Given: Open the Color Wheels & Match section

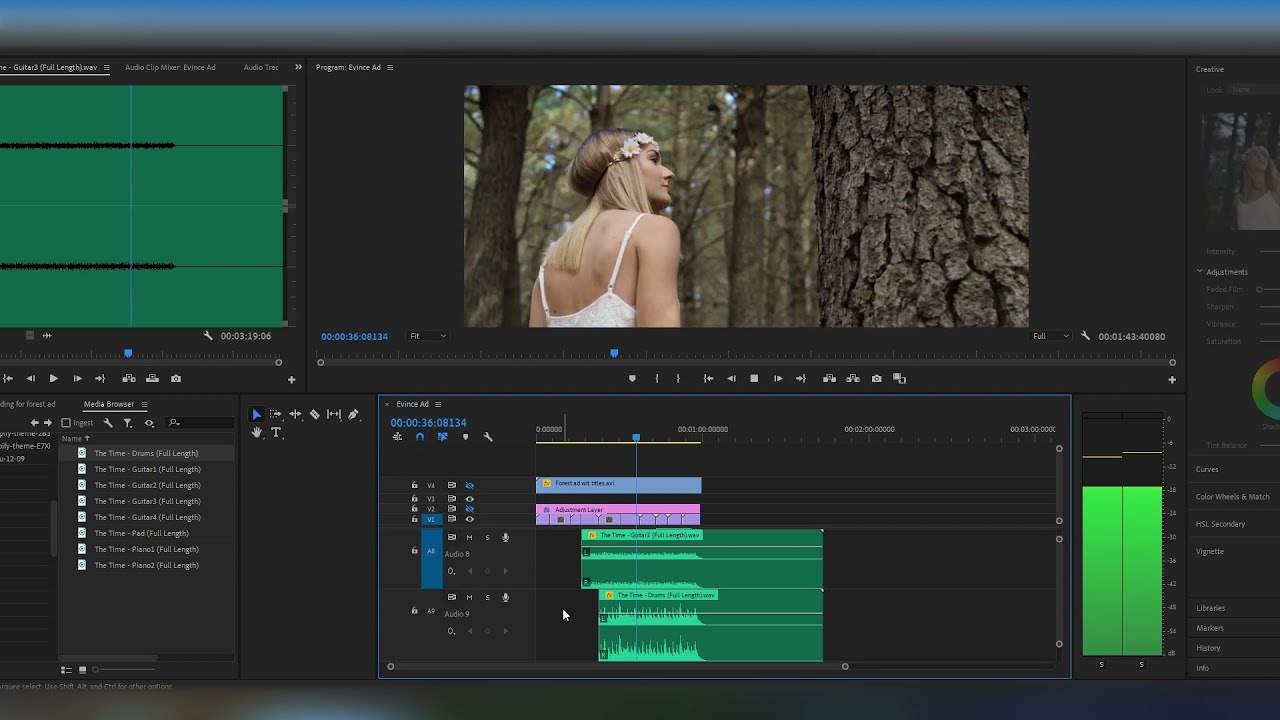Looking at the screenshot, I should (1232, 497).
